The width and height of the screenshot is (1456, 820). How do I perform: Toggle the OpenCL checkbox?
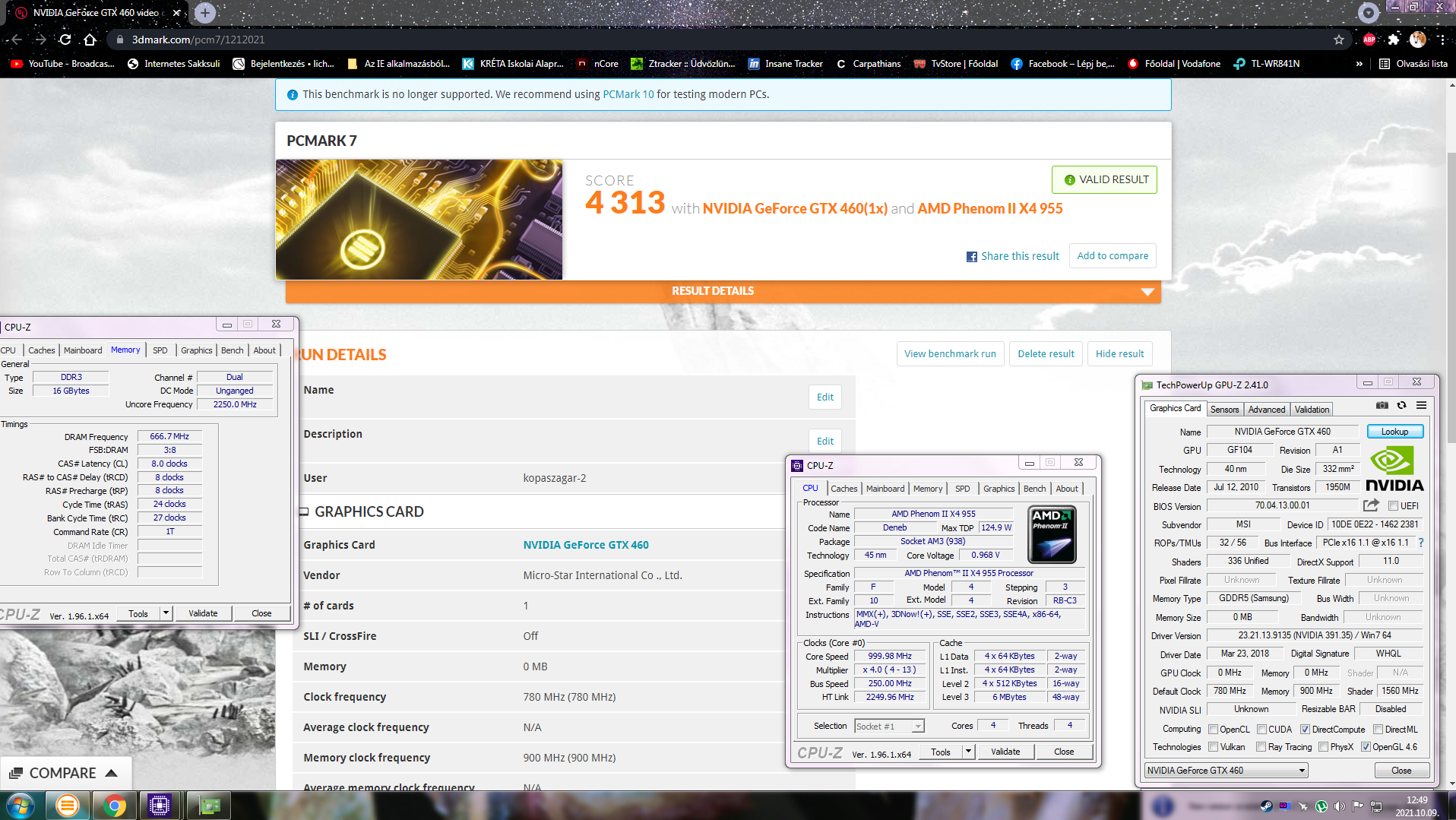pos(1213,730)
